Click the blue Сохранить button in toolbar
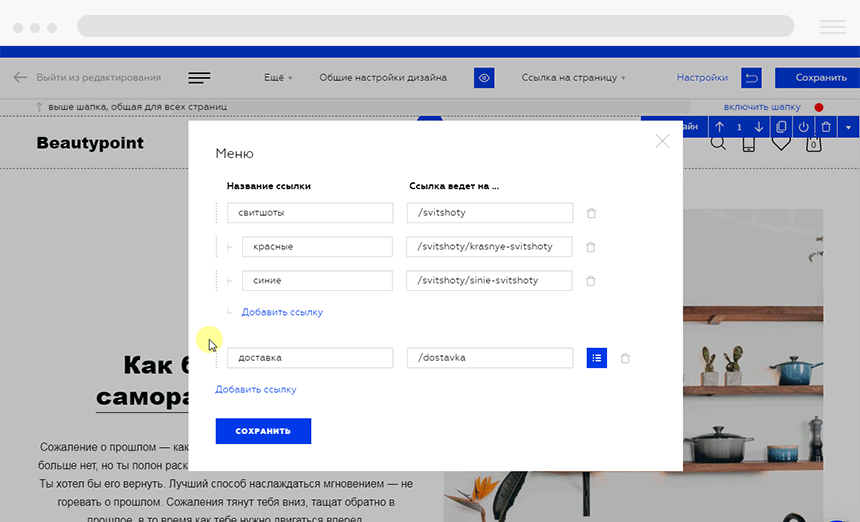 pyautogui.click(x=817, y=78)
